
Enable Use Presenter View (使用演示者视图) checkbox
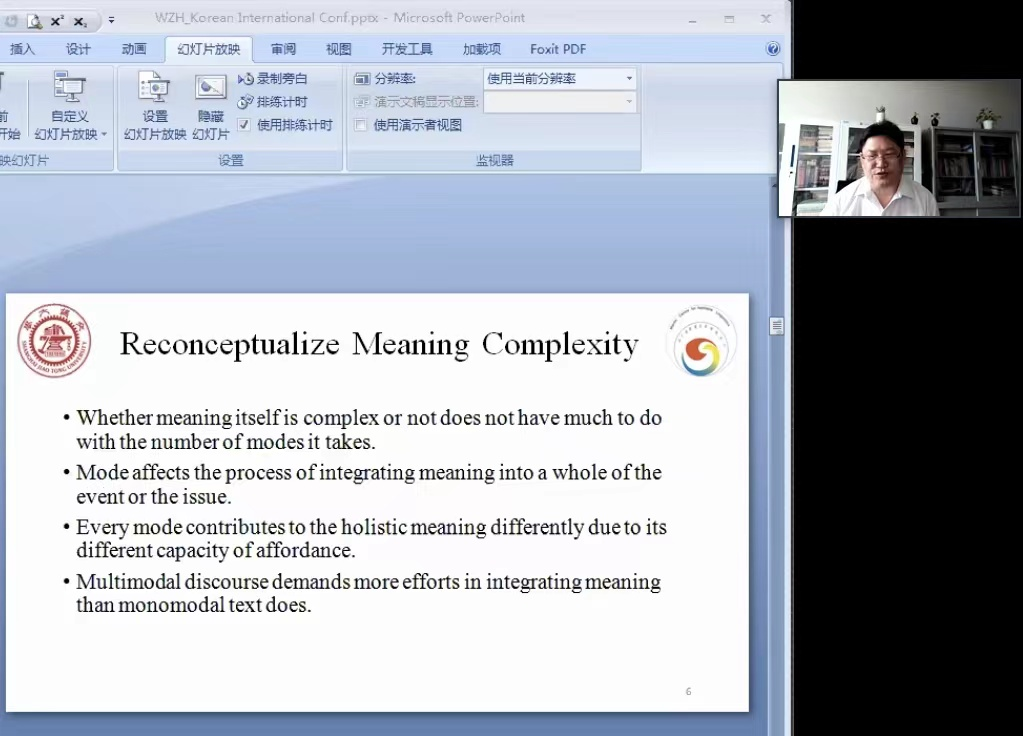point(361,125)
